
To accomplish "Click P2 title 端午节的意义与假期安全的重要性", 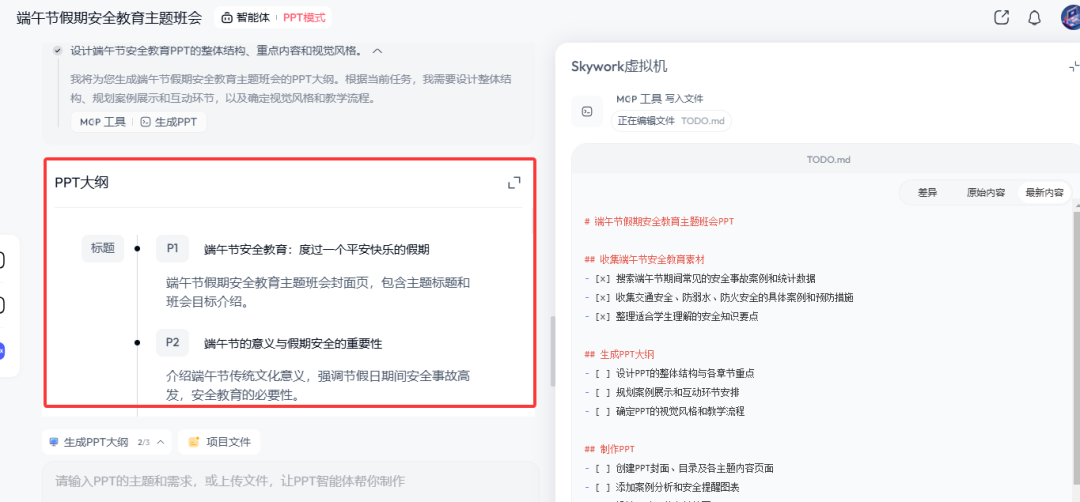I will click(293, 343).
